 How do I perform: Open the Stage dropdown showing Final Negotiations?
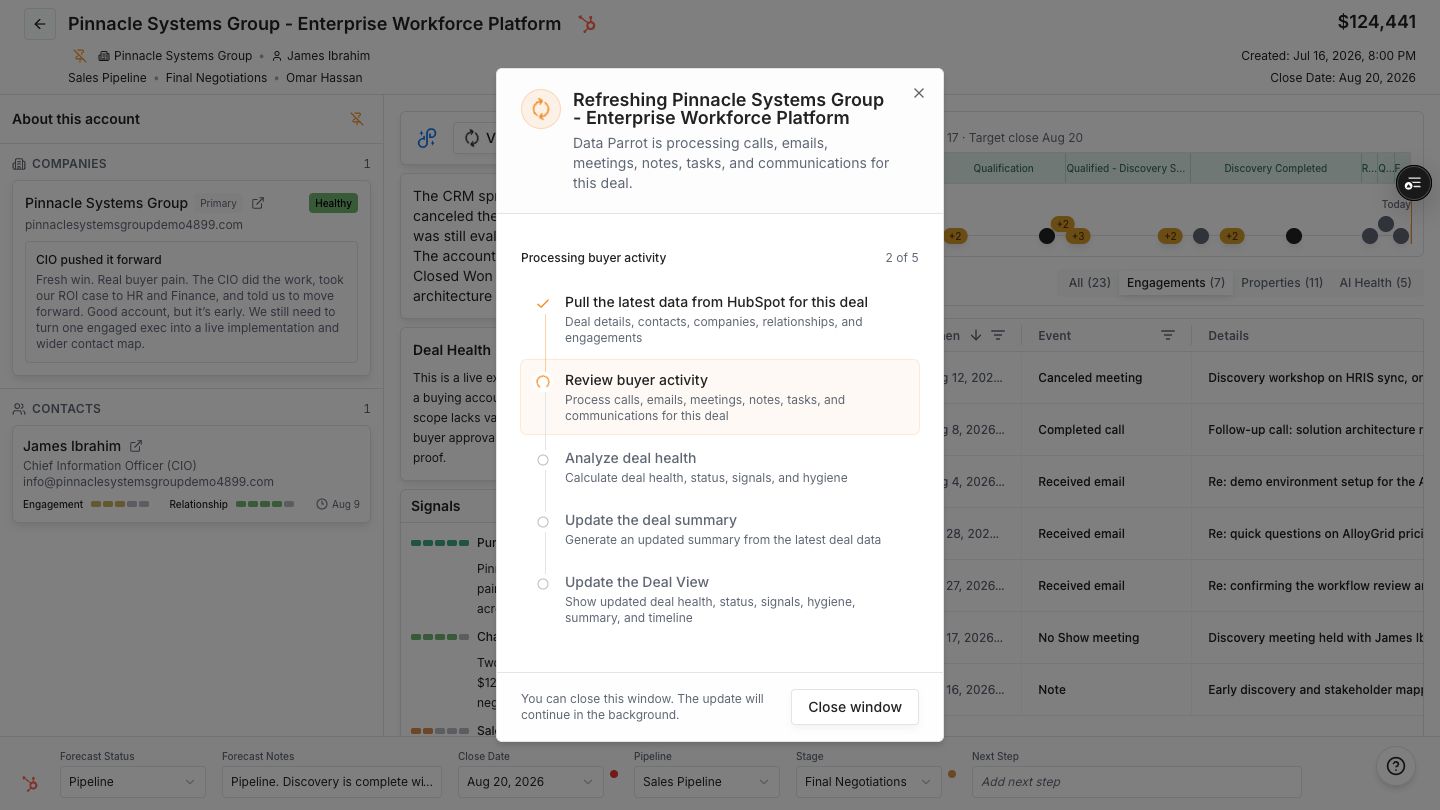tap(869, 782)
